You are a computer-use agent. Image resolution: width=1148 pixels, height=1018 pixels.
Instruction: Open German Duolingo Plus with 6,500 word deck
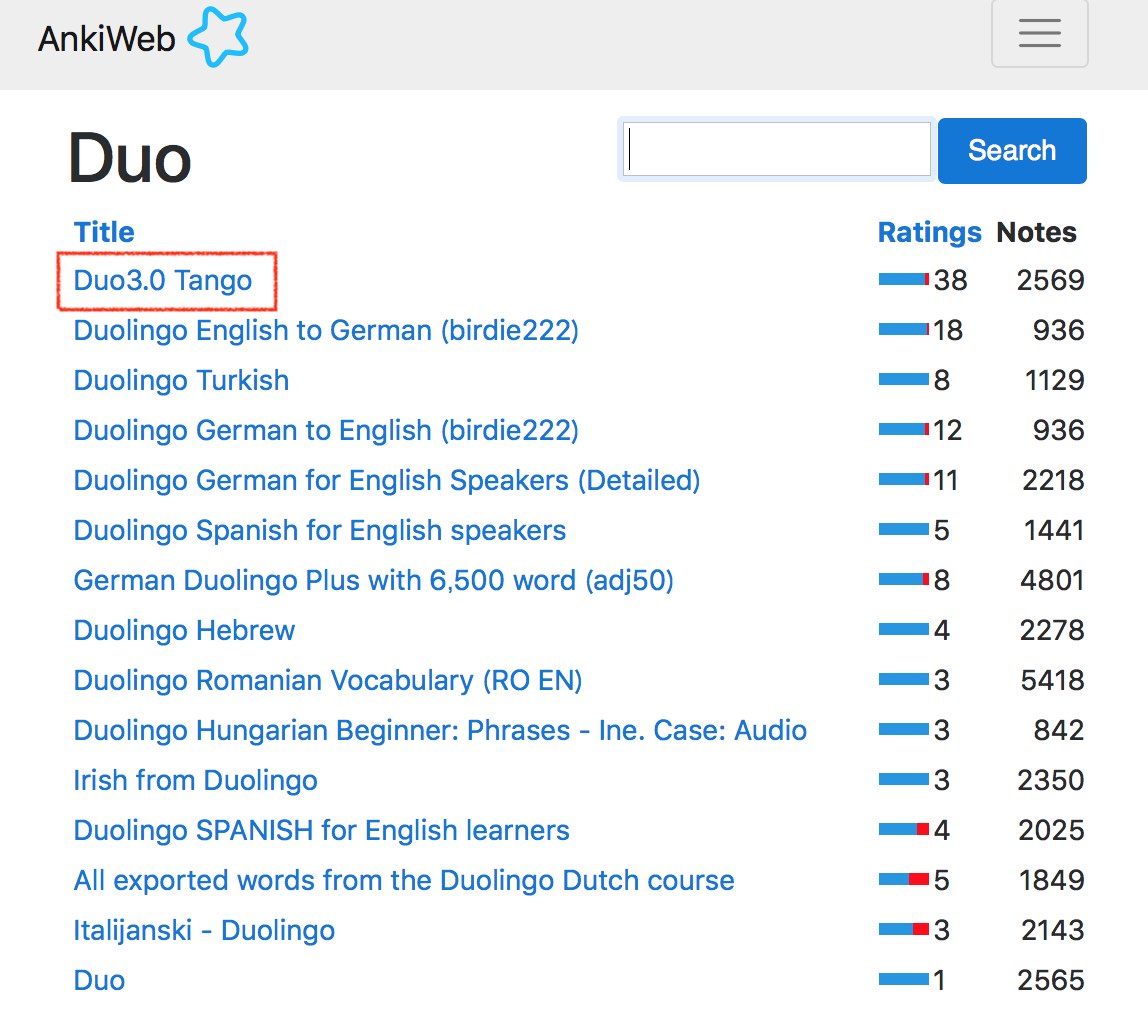[x=373, y=580]
